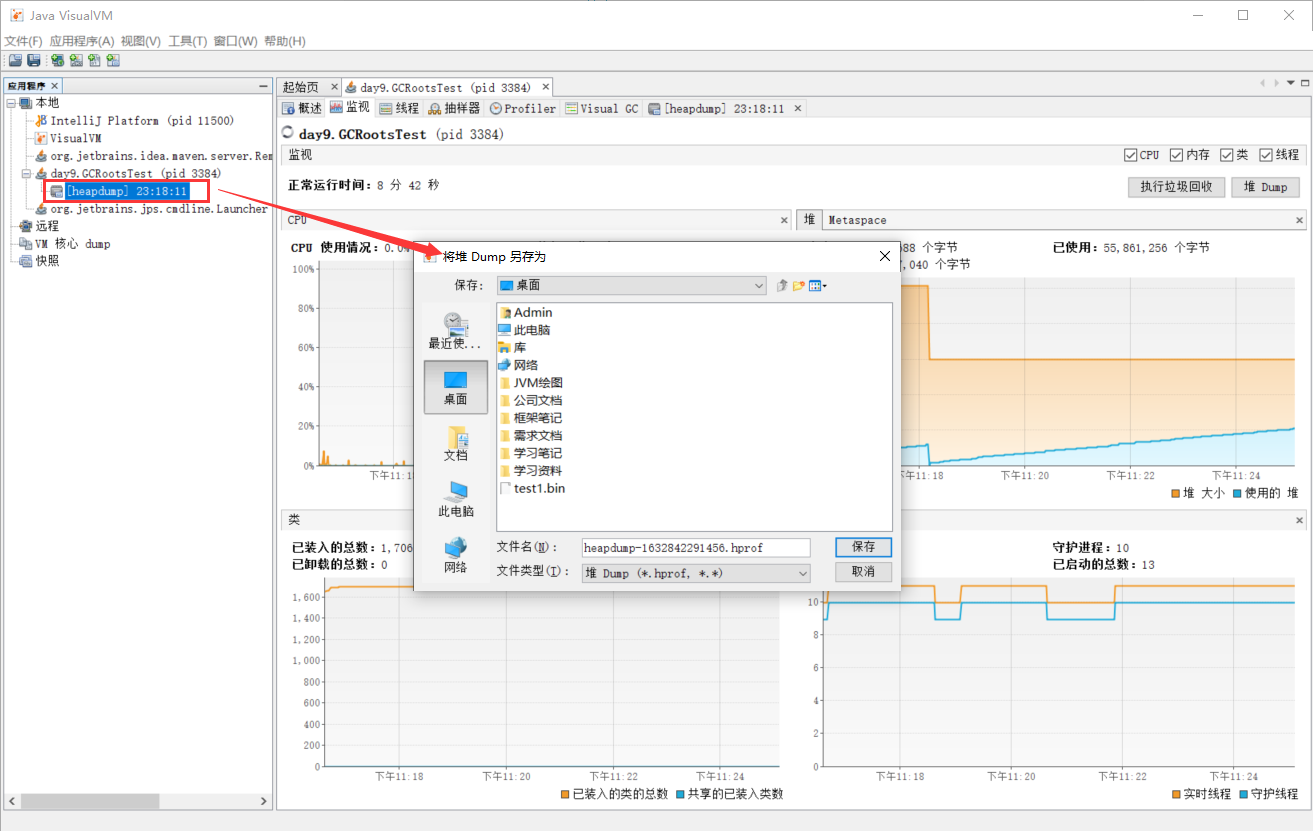Open the 工具(T) menu

tap(187, 41)
